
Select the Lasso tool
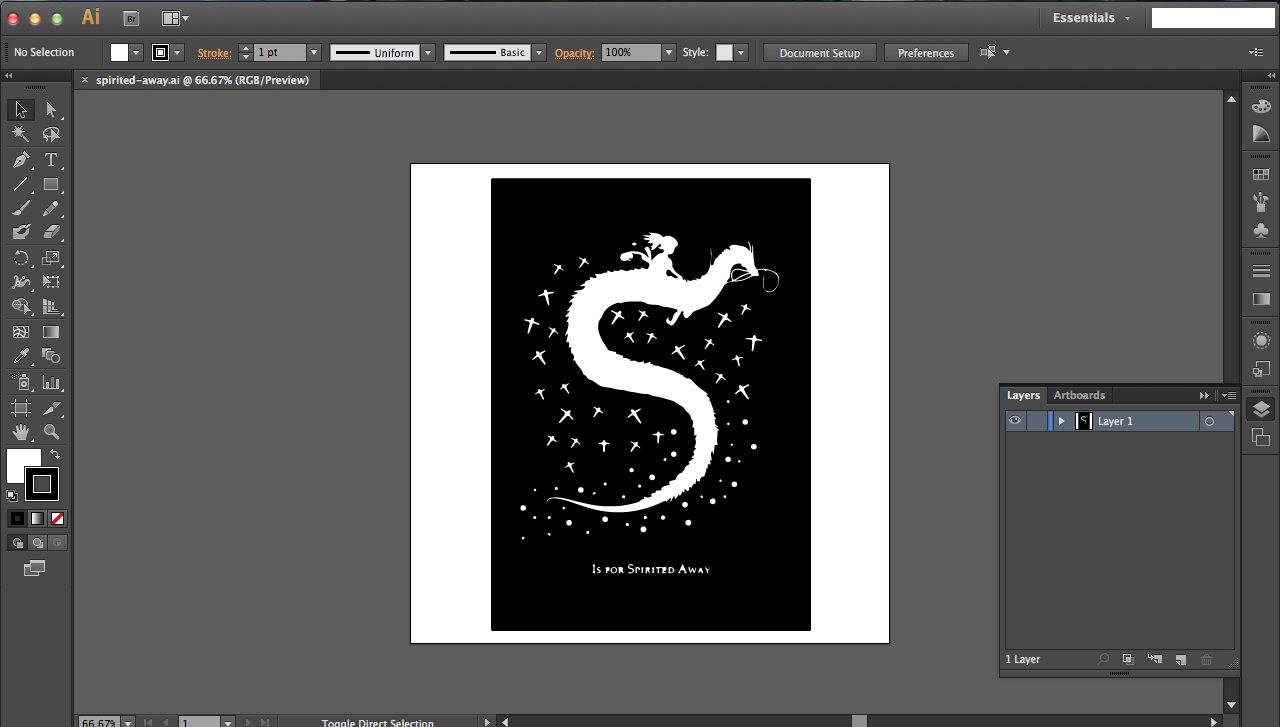[51, 134]
